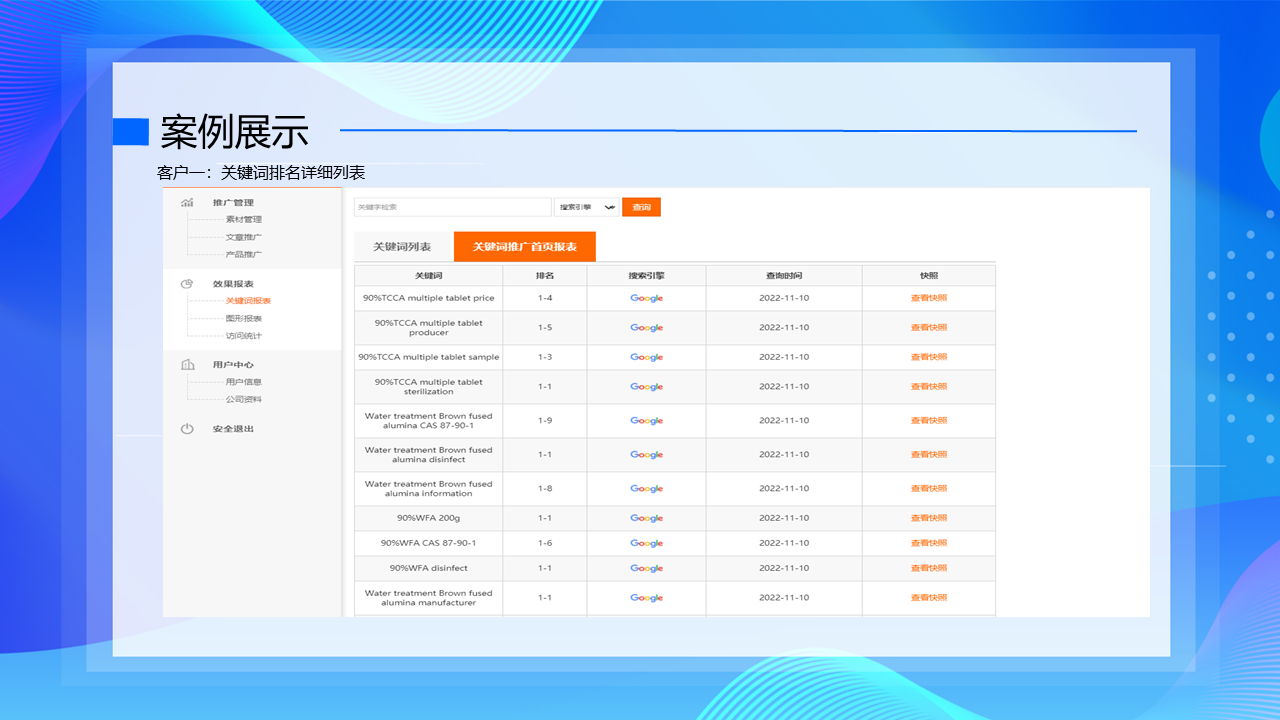1280x720 pixels.
Task: Focus the 关键字检索 search field
Action: (x=452, y=207)
